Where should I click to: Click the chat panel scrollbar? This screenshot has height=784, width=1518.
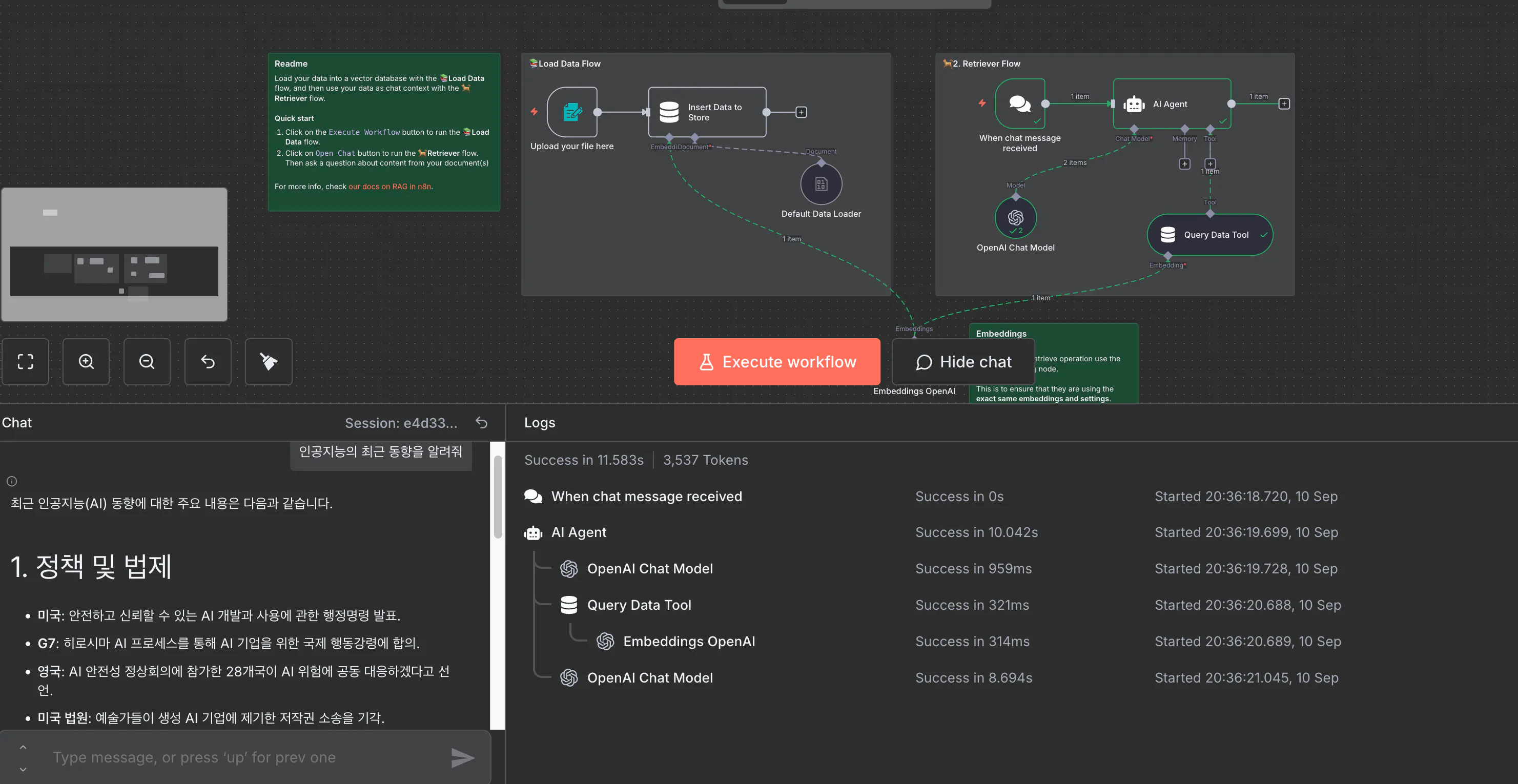pyautogui.click(x=497, y=498)
